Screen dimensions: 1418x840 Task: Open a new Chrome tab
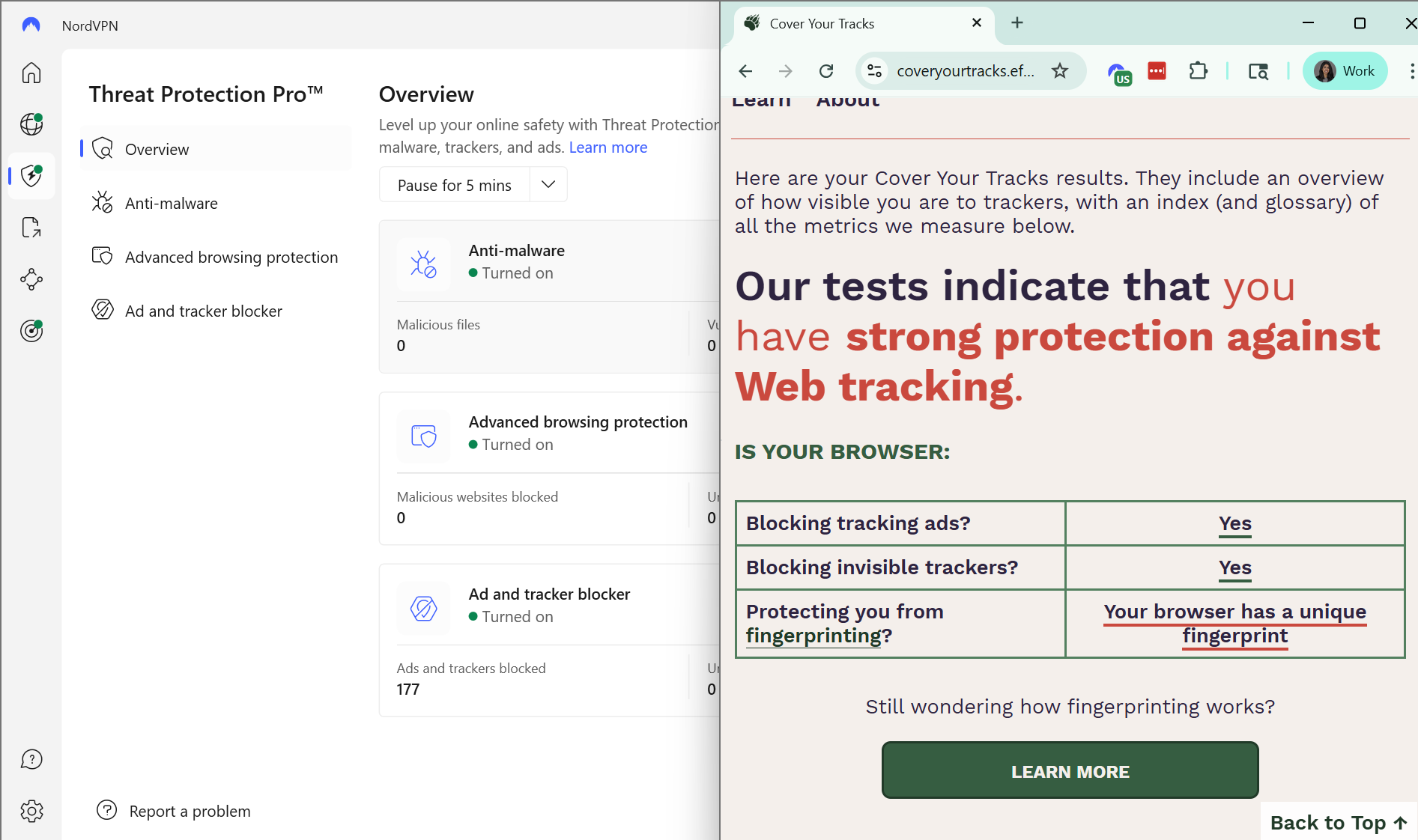click(1017, 23)
